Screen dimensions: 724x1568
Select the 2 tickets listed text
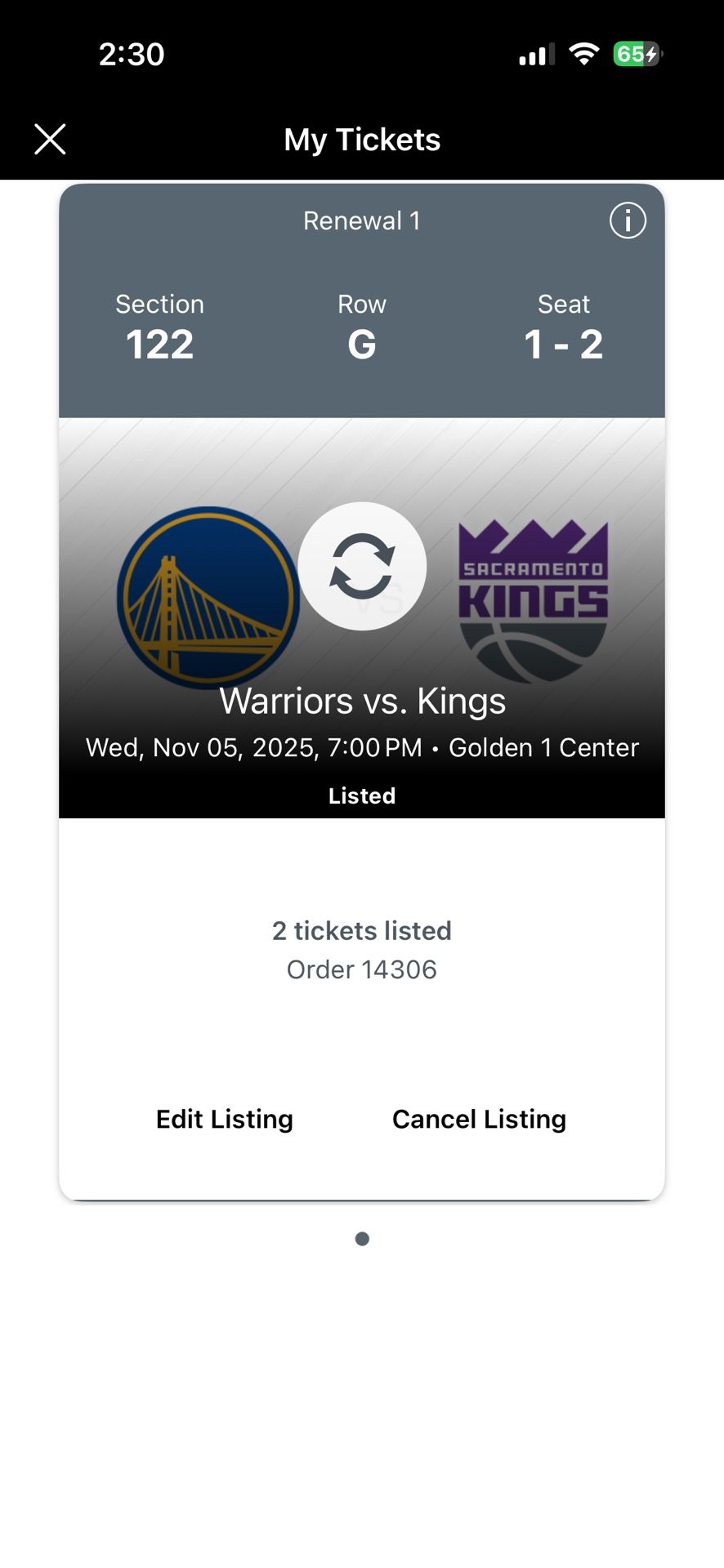(362, 930)
